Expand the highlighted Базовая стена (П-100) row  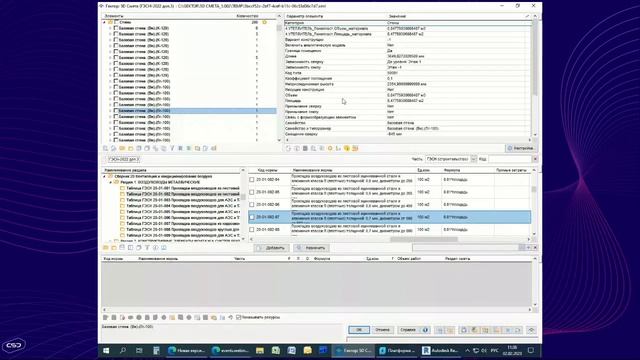pyautogui.click(x=110, y=111)
